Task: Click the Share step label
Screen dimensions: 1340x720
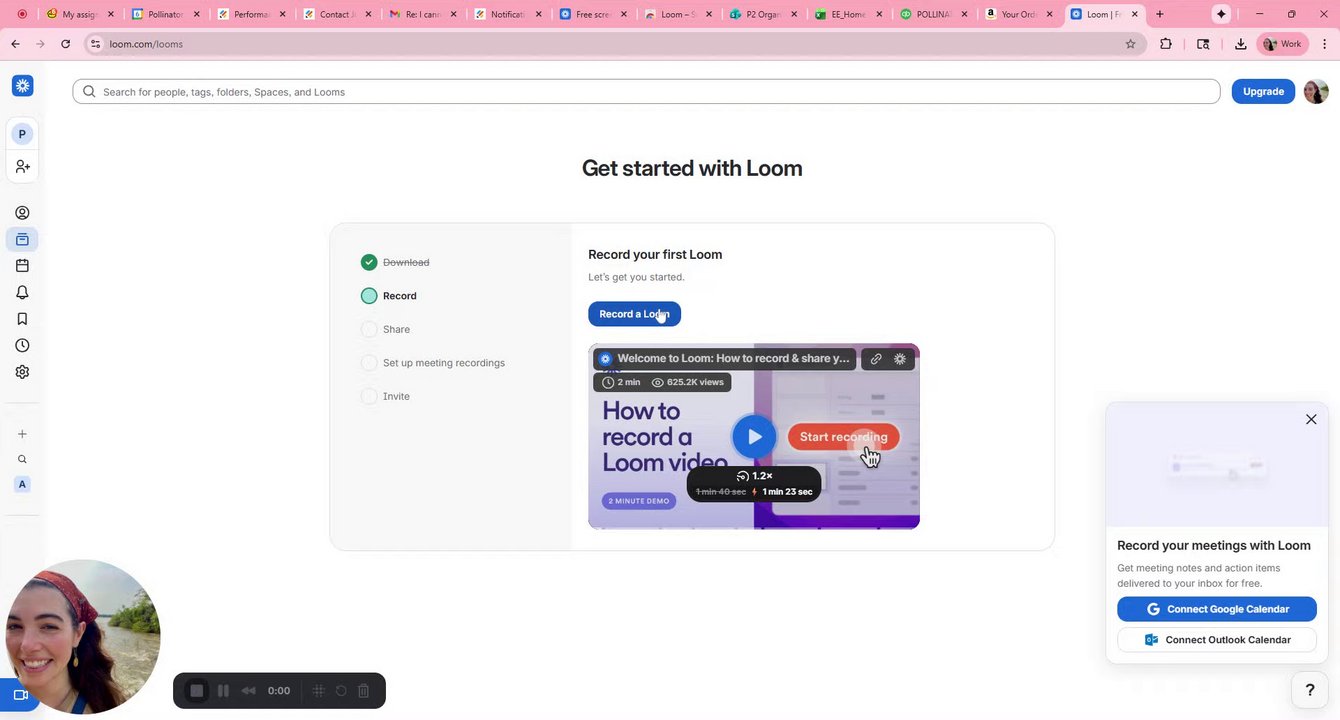Action: pos(396,329)
